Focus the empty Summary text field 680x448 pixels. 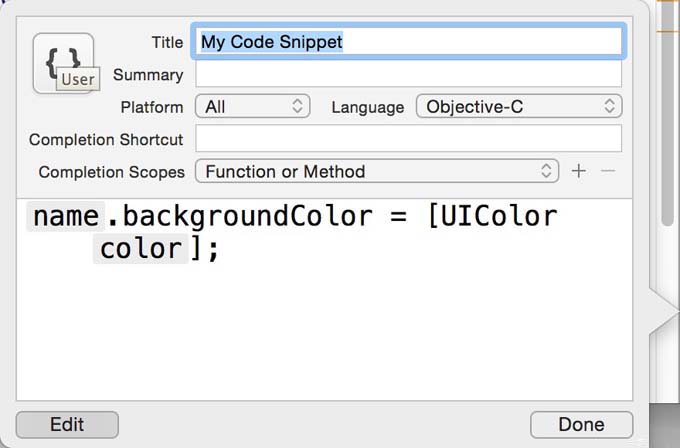[x=408, y=75]
